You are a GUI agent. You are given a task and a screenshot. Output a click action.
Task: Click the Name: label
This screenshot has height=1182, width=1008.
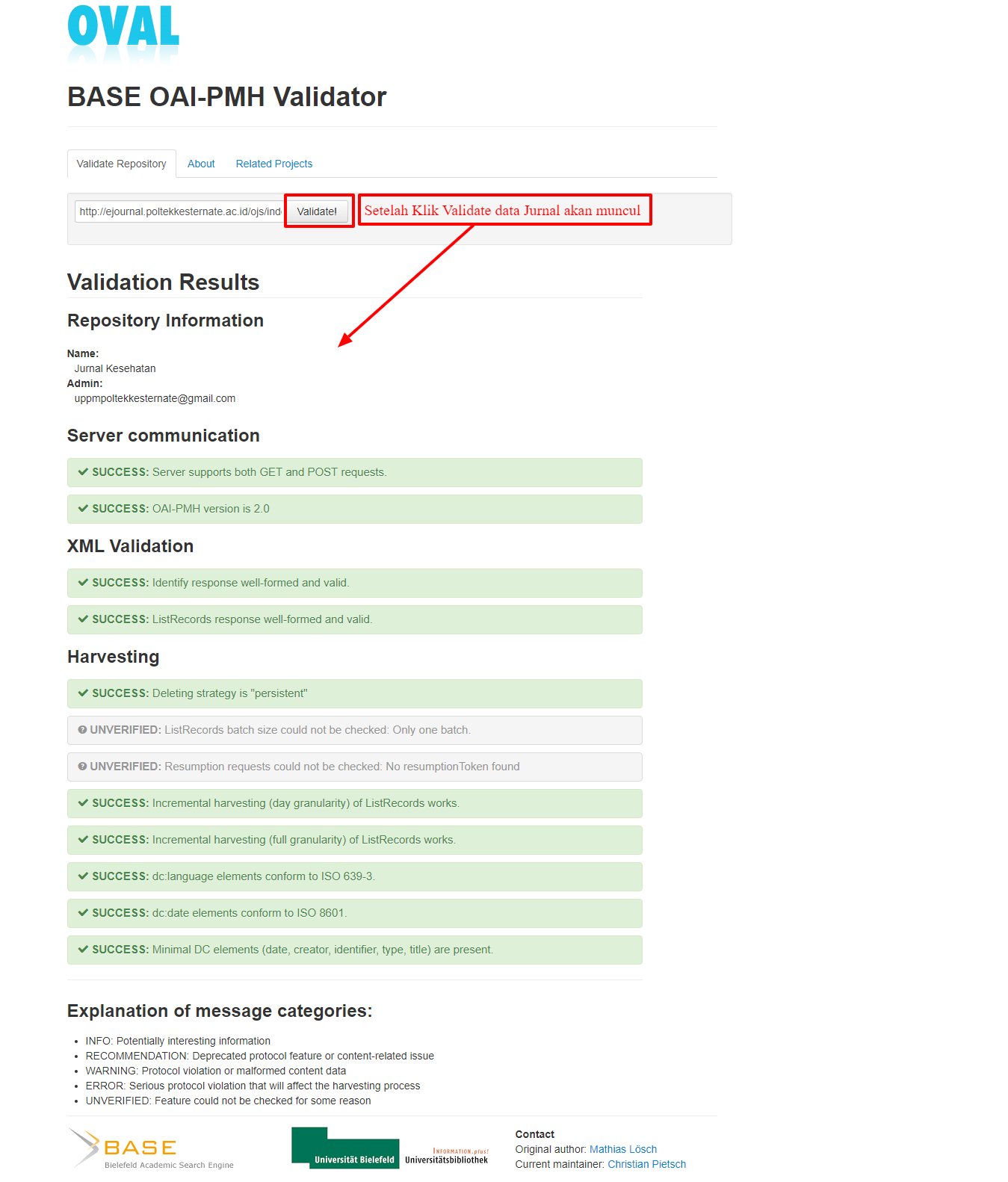pyautogui.click(x=83, y=353)
